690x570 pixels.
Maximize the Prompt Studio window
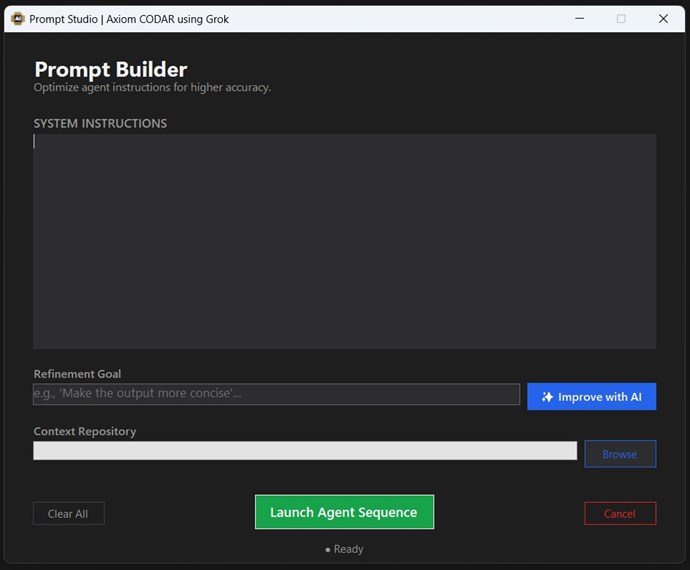[621, 19]
